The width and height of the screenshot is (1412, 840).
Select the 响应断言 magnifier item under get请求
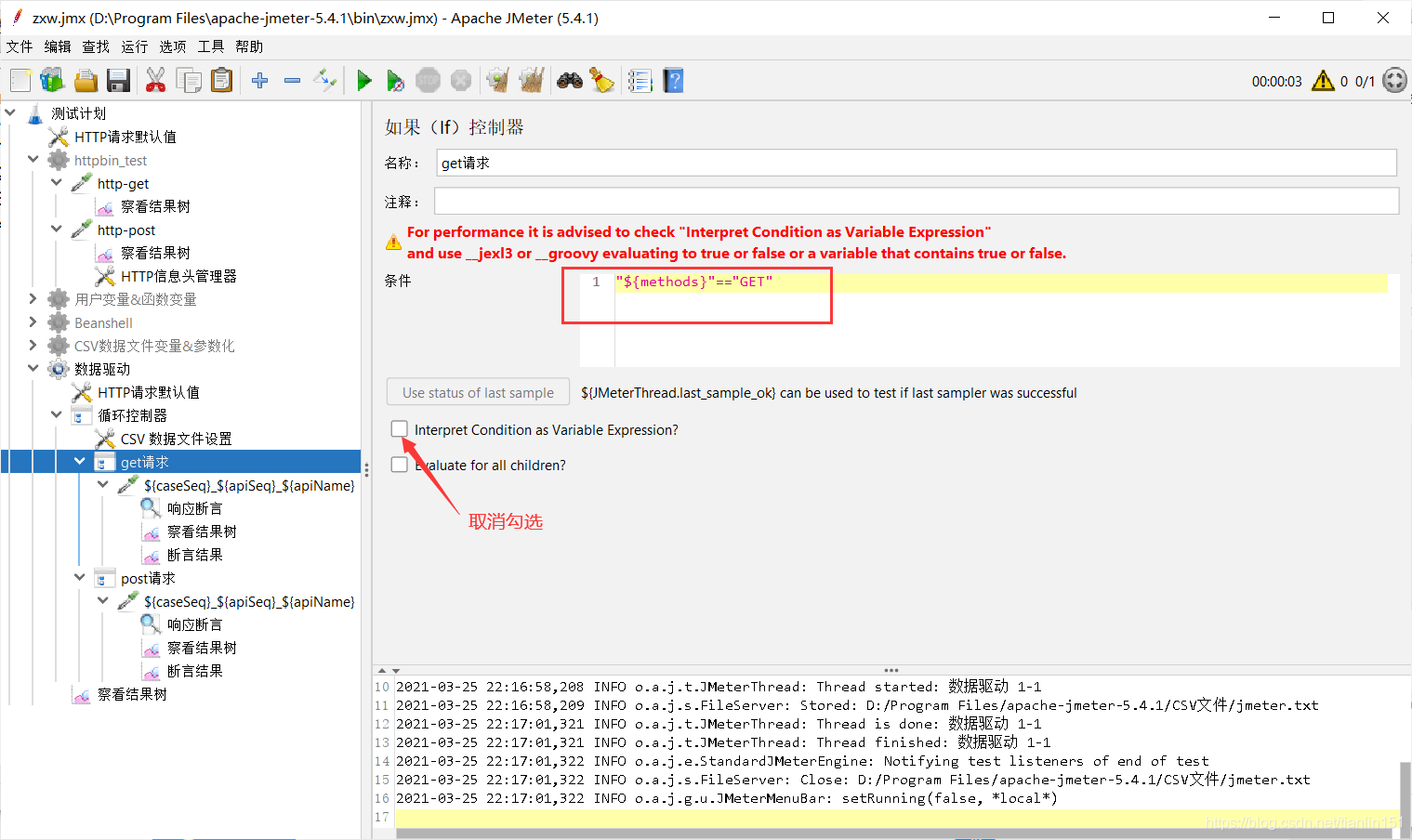pyautogui.click(x=194, y=508)
